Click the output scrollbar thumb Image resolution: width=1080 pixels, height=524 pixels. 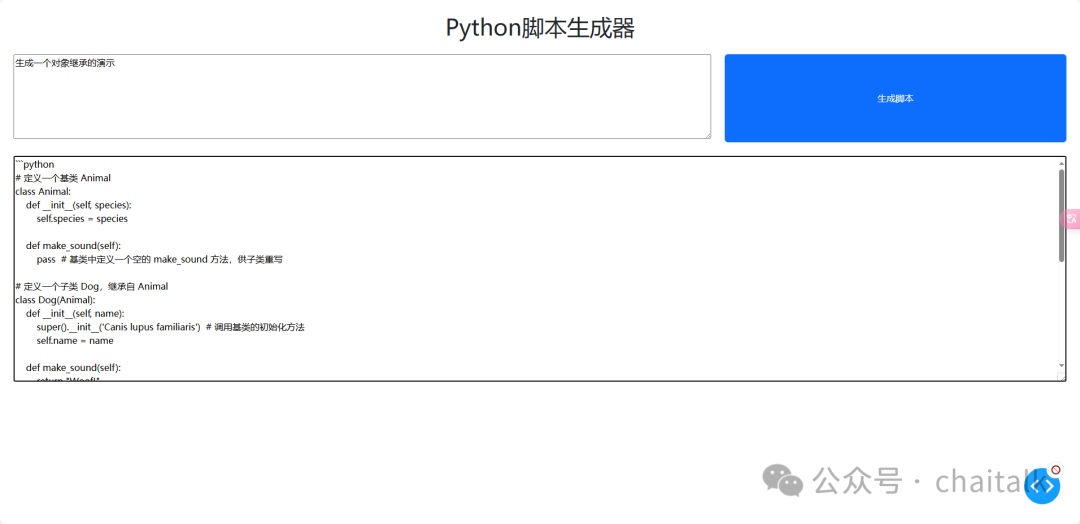pos(1061,215)
